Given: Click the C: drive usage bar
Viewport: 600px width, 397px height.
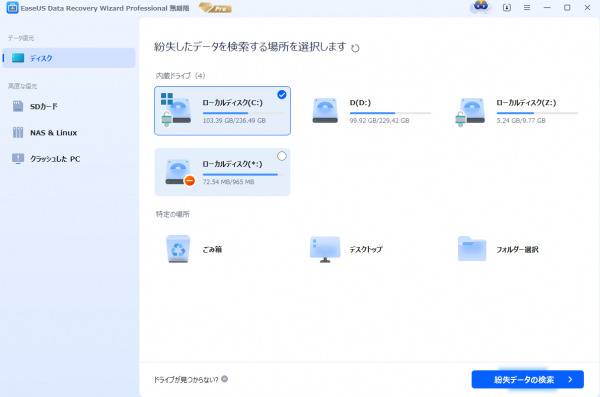Looking at the screenshot, I should [243, 113].
